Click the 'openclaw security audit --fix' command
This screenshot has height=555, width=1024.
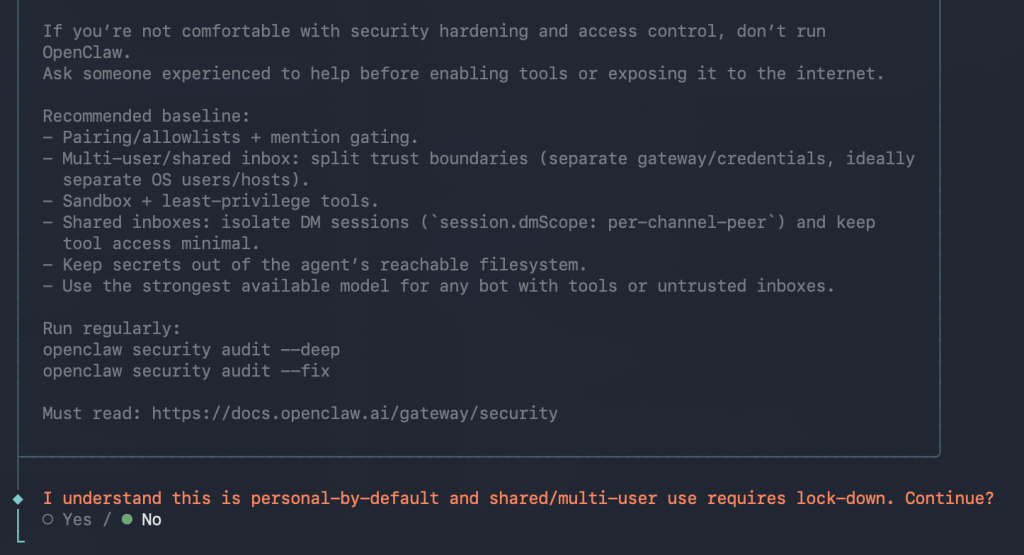186,371
